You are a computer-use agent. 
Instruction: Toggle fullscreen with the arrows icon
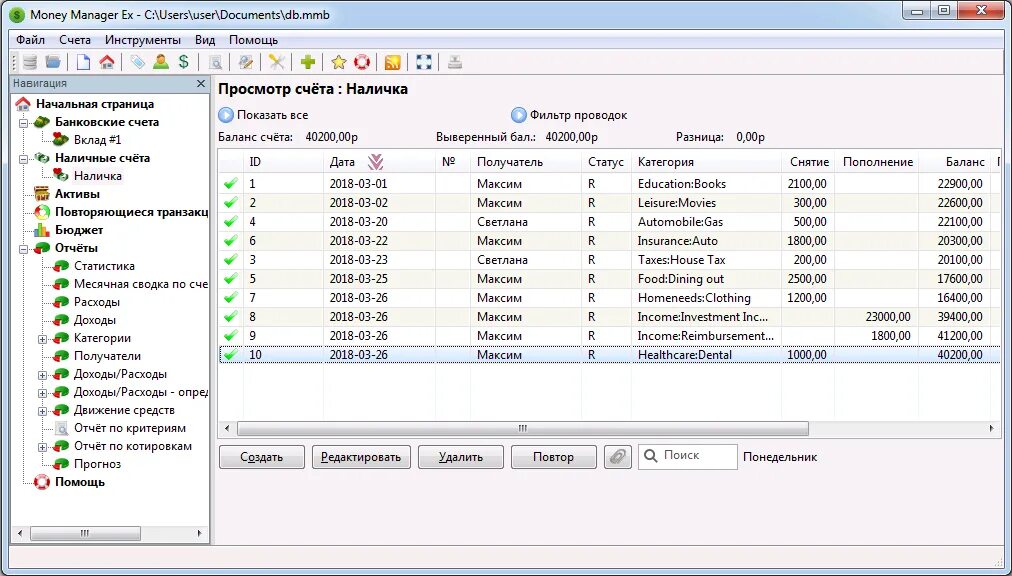click(x=423, y=62)
